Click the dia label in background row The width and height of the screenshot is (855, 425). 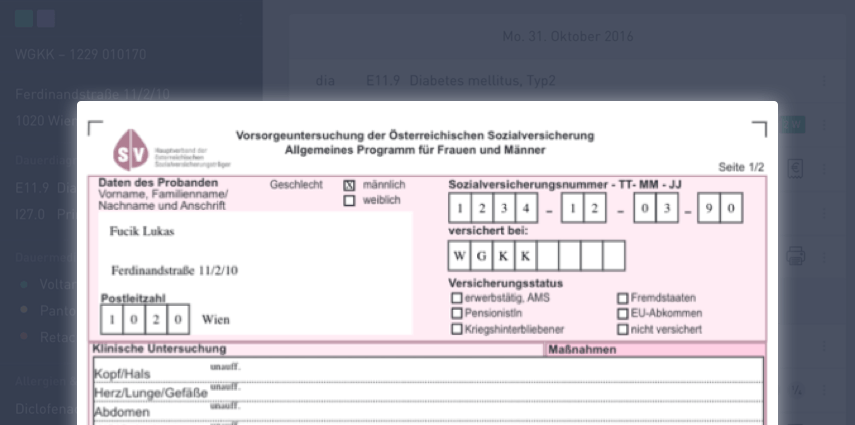[325, 81]
